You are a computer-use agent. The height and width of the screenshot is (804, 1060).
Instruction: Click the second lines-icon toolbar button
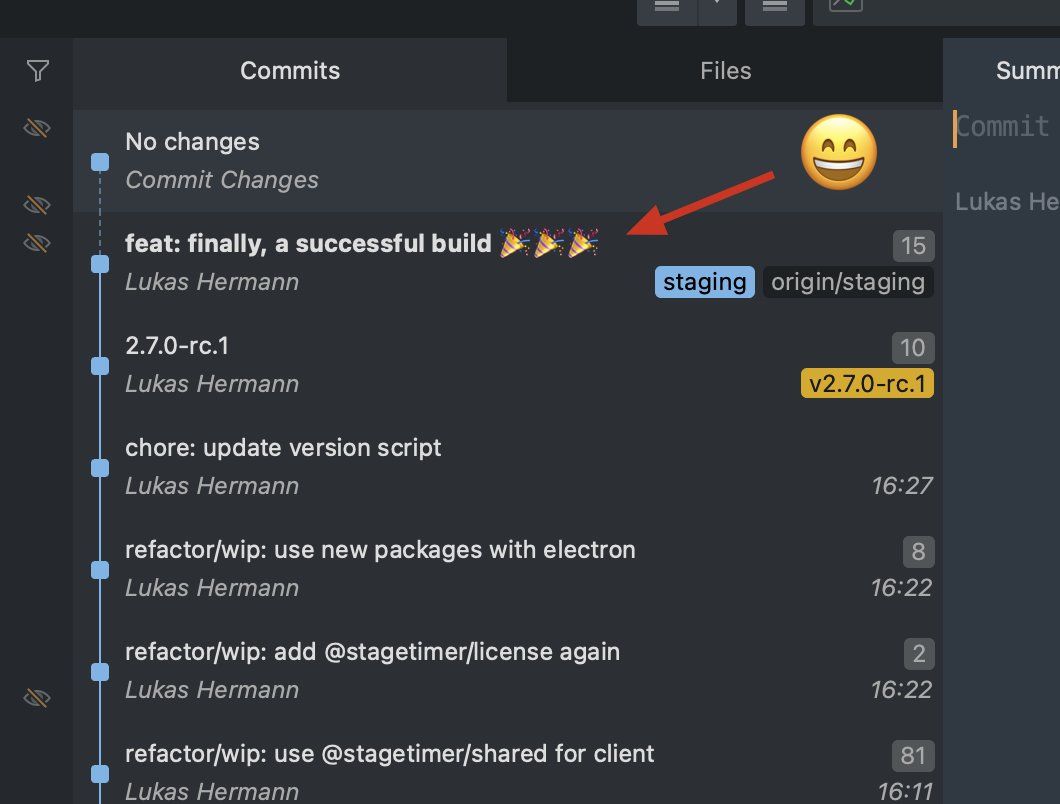[x=773, y=6]
